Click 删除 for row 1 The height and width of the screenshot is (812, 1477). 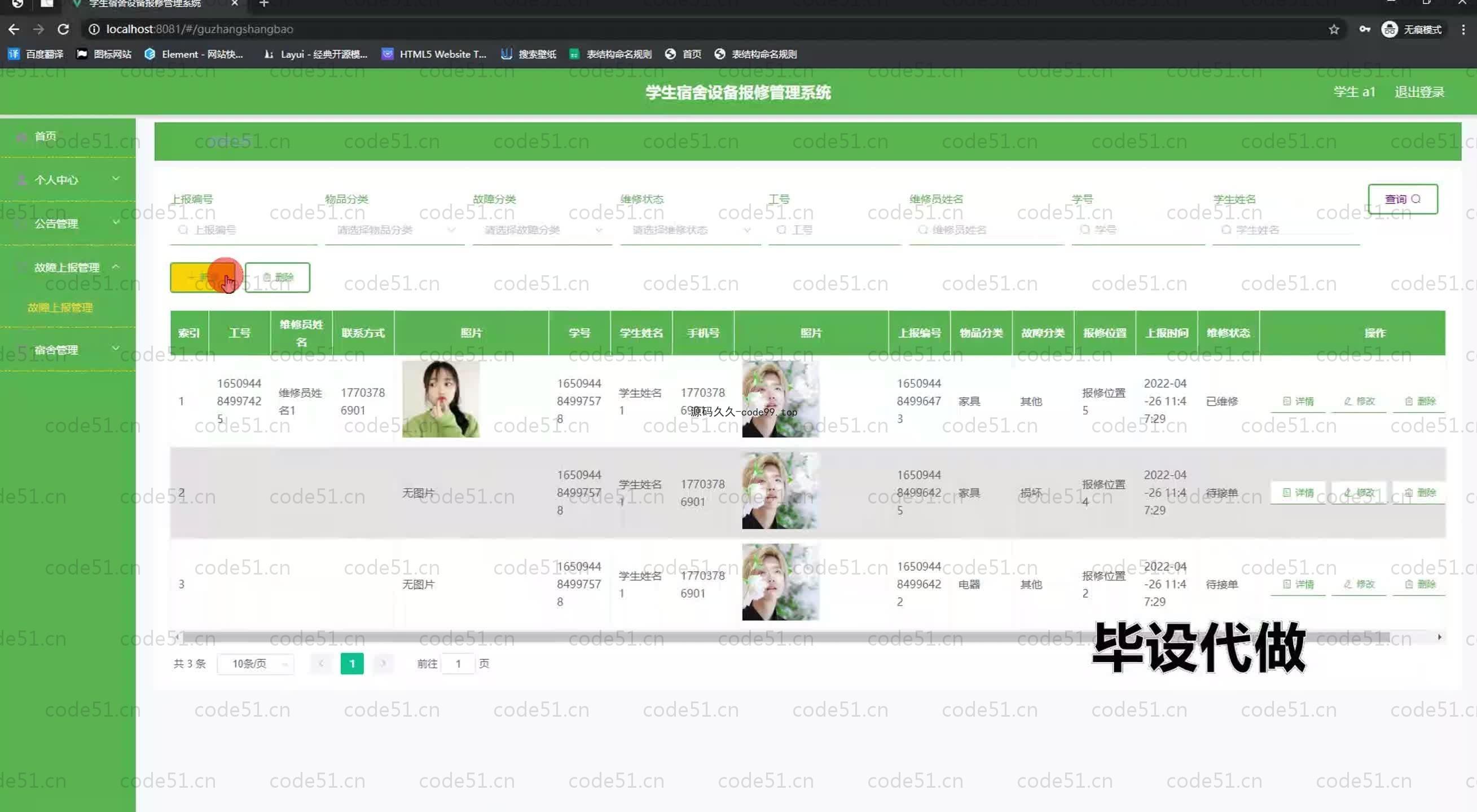tap(1419, 401)
